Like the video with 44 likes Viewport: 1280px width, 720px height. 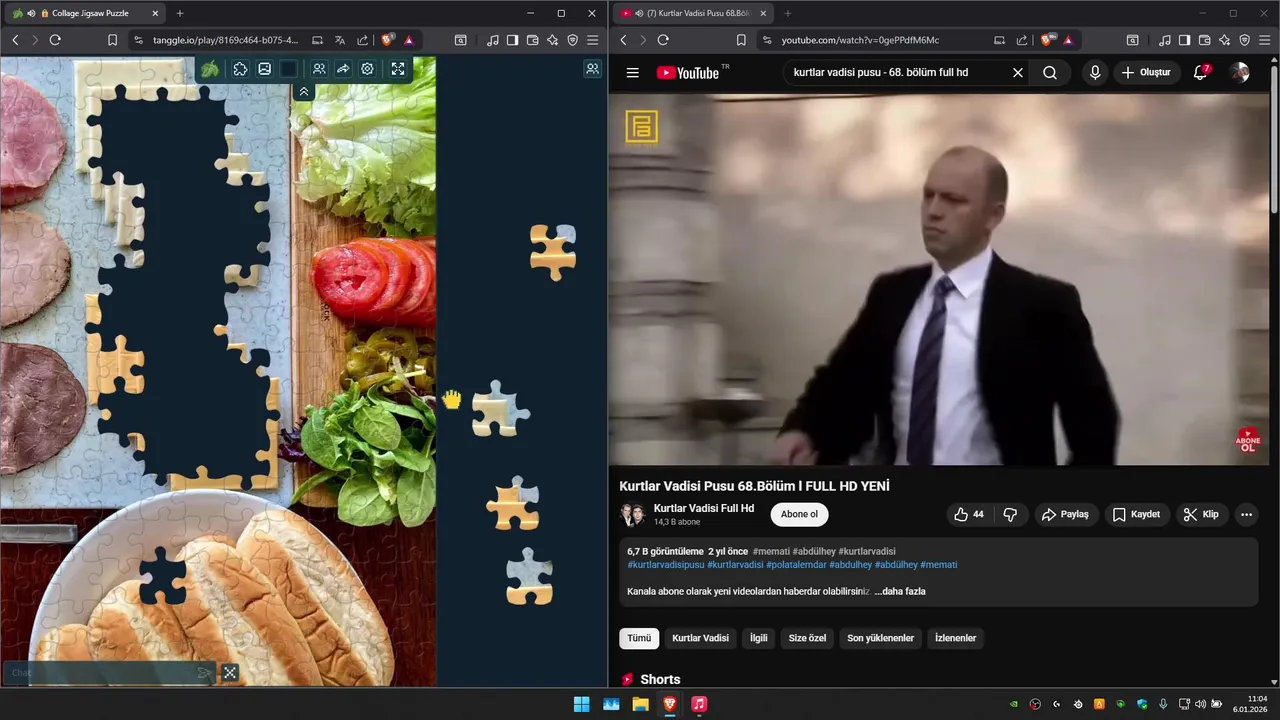point(968,514)
